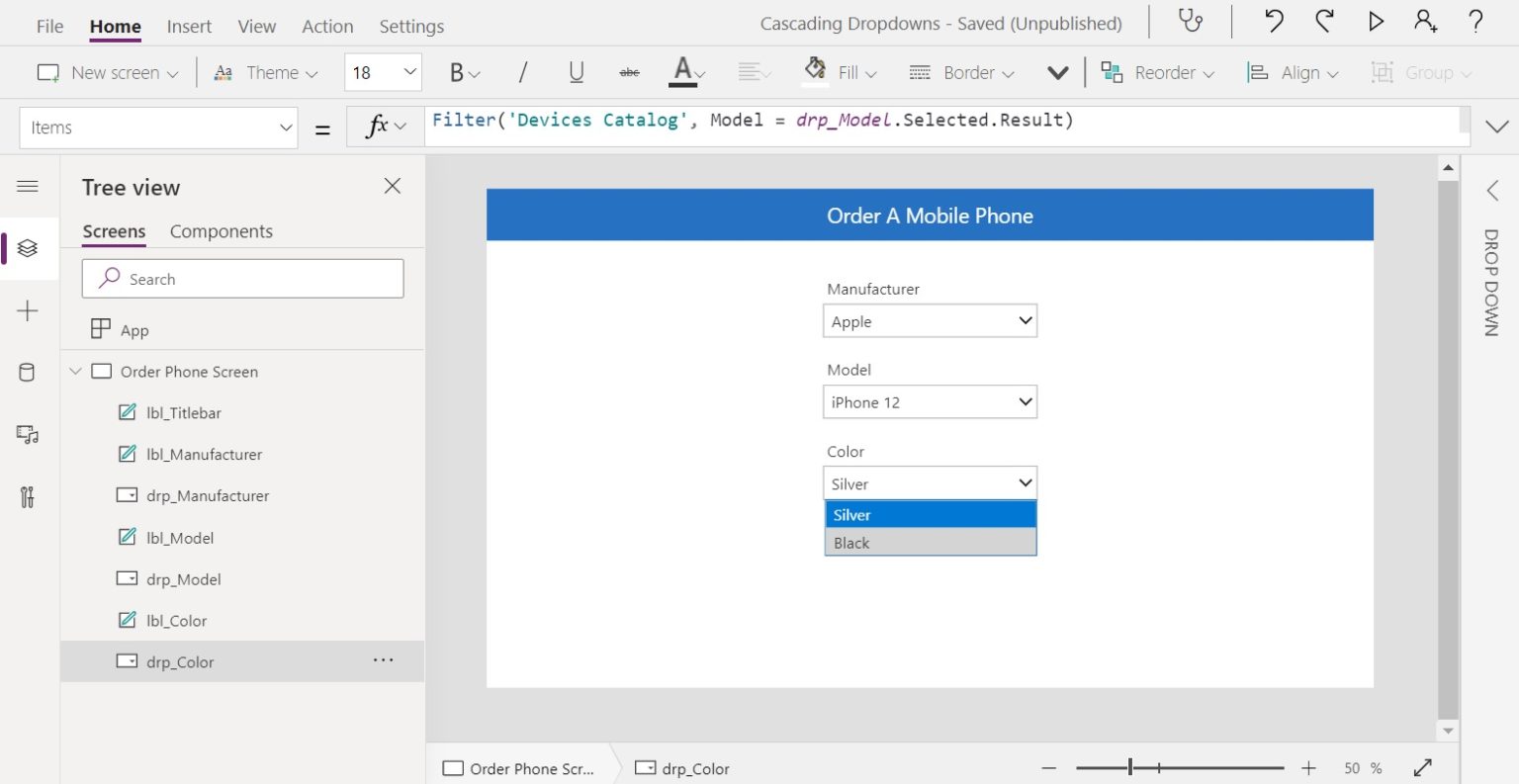This screenshot has width=1519, height=784.
Task: Toggle bold formatting in the toolbar
Action: click(455, 71)
